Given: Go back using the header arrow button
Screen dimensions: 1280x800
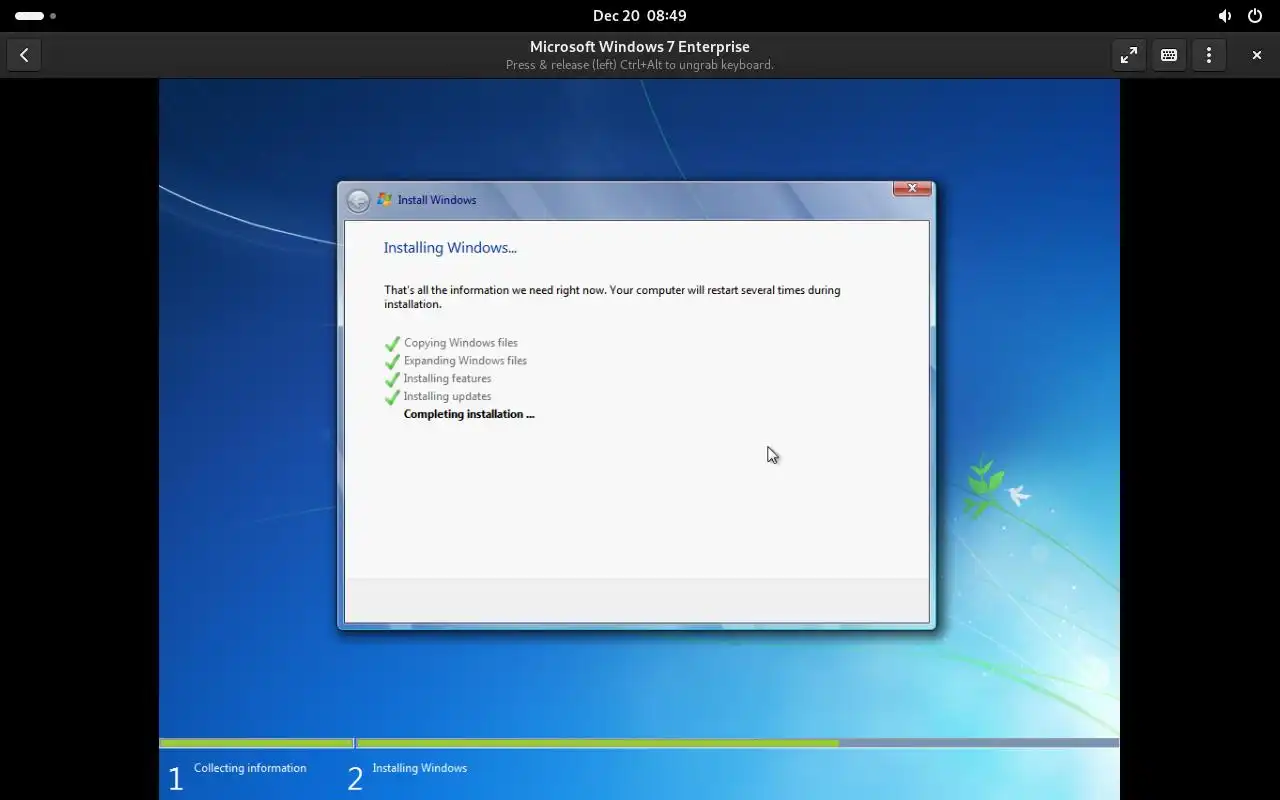Looking at the screenshot, I should coord(24,55).
